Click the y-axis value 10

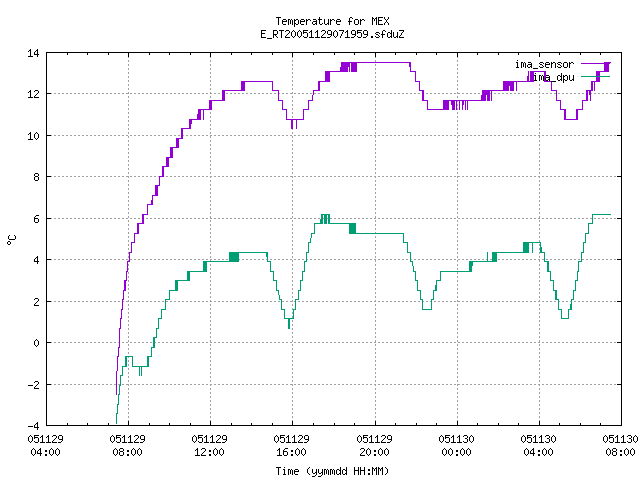coord(33,136)
